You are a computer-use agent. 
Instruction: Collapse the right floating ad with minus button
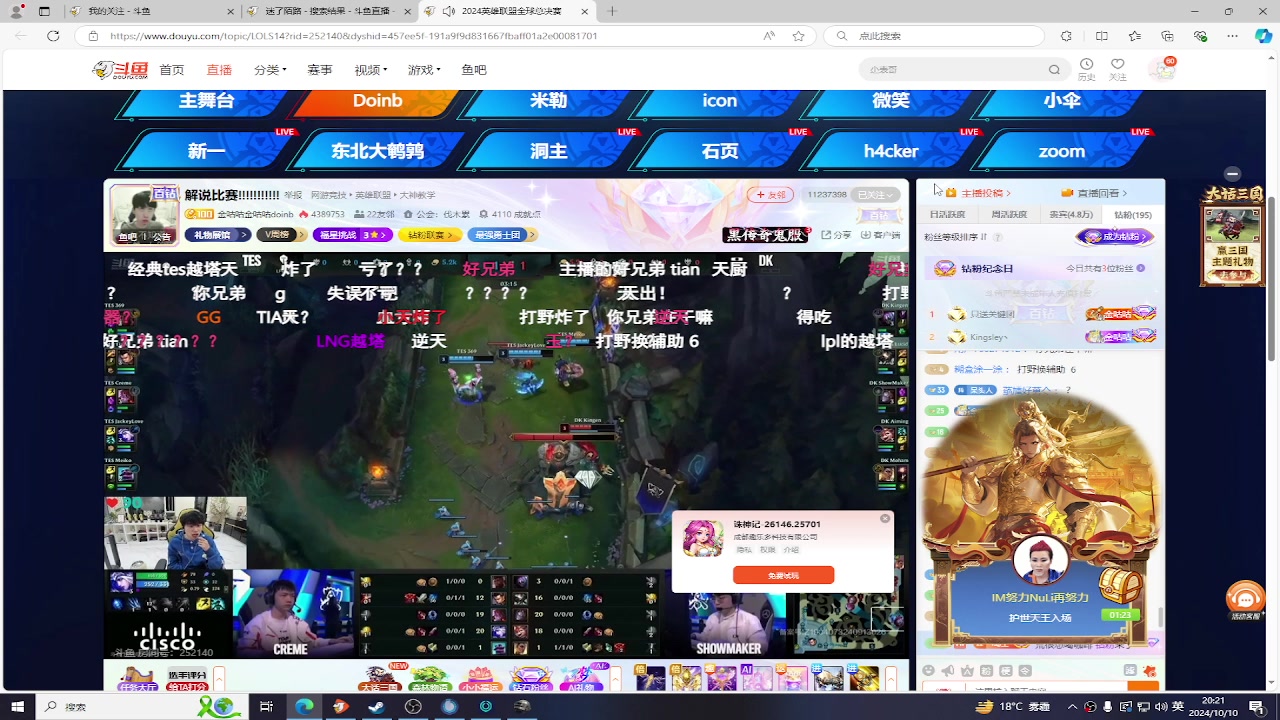[x=1232, y=174]
